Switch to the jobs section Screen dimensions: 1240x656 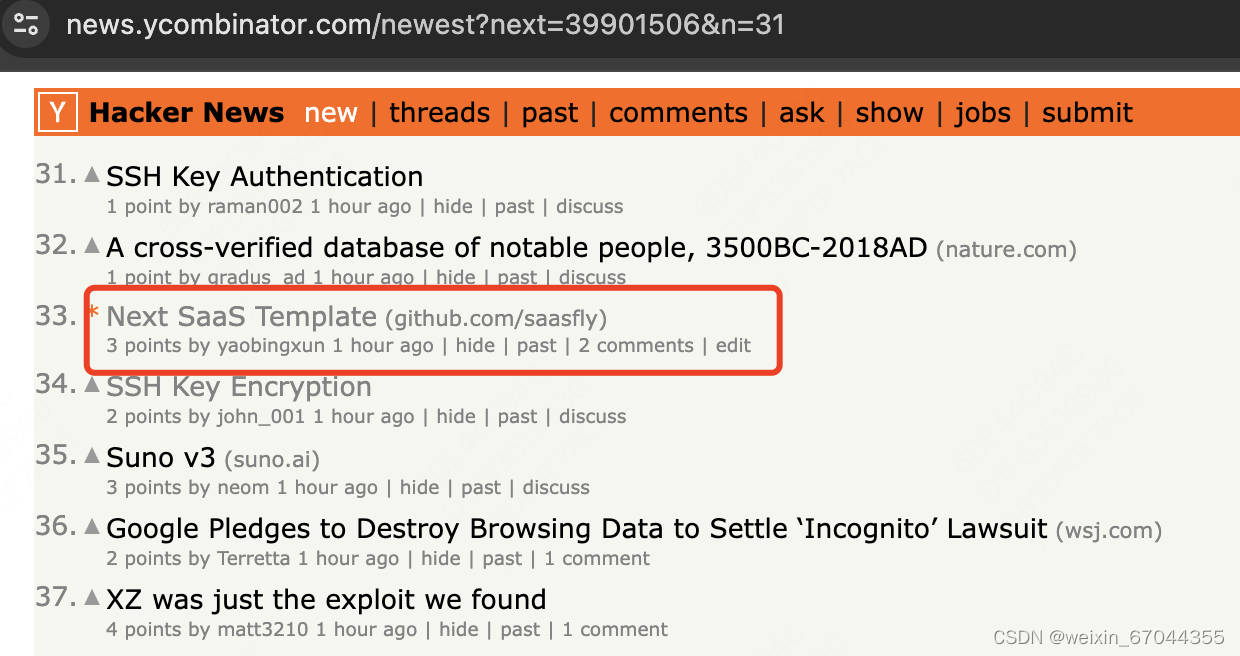point(982,112)
